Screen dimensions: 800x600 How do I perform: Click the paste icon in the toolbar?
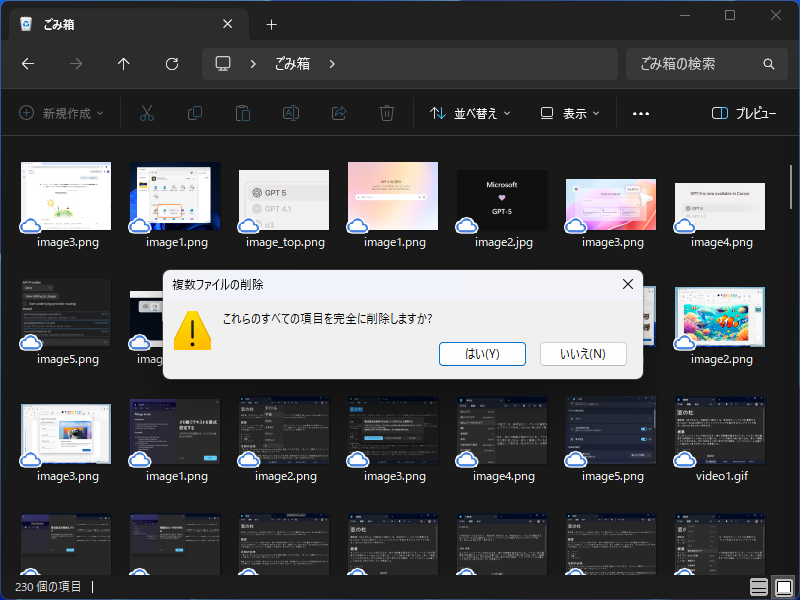click(x=243, y=113)
